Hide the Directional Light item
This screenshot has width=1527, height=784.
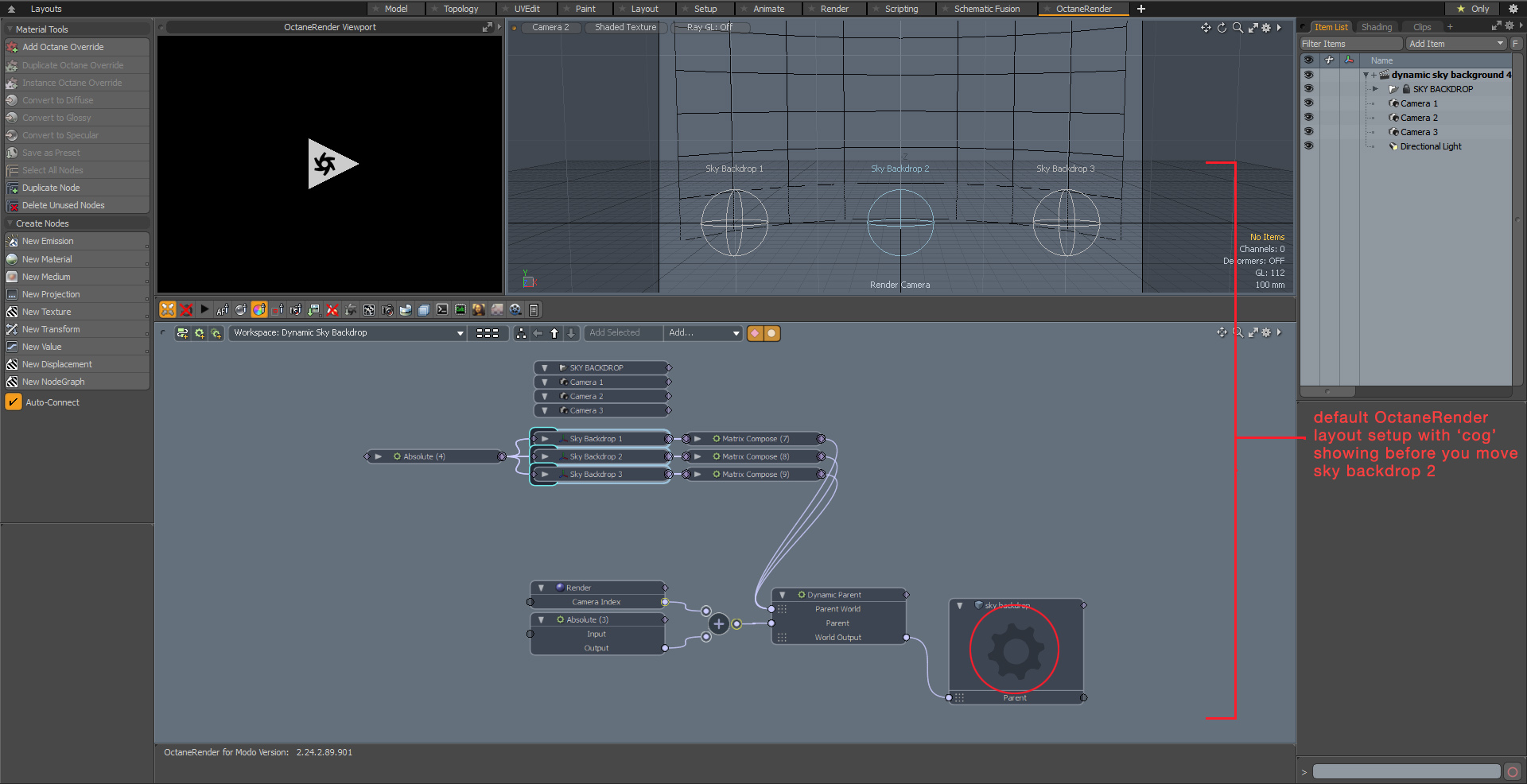(x=1308, y=146)
